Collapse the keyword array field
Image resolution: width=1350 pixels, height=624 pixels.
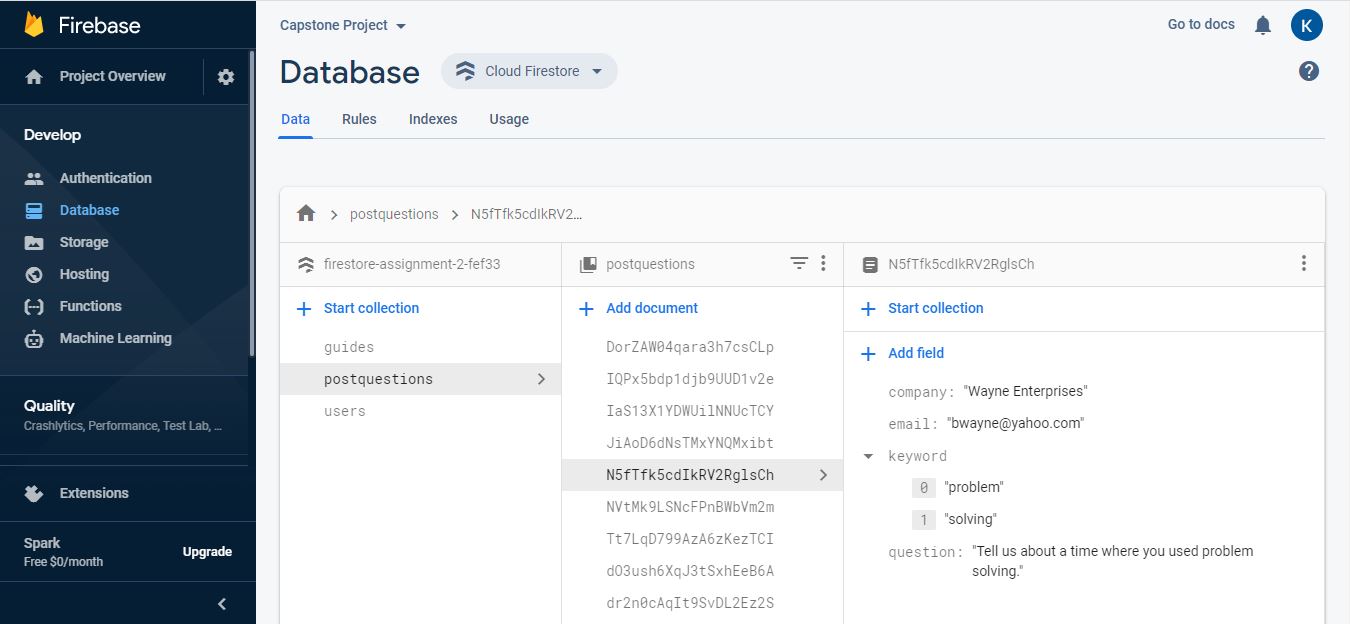(x=868, y=456)
